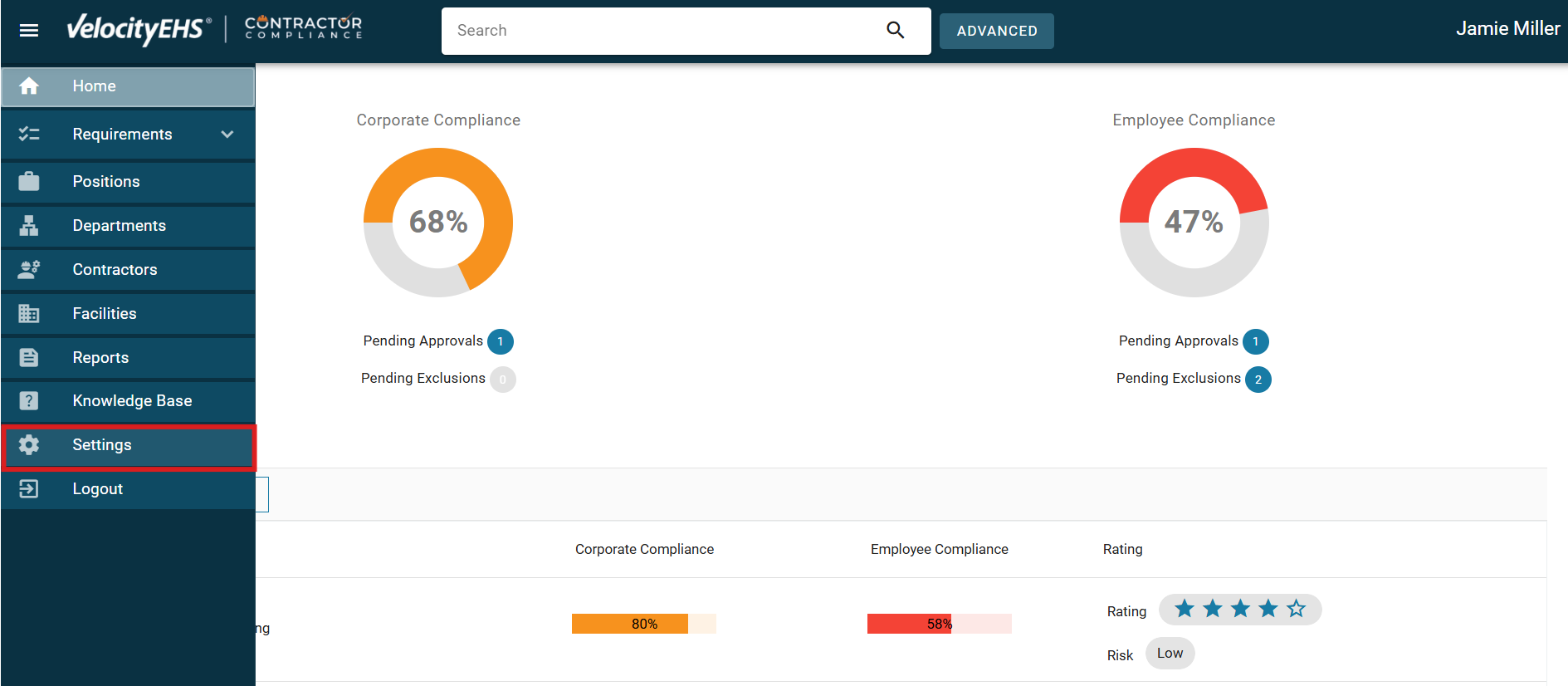Open the Requirements menu item
This screenshot has height=686, width=1568.
click(x=122, y=135)
